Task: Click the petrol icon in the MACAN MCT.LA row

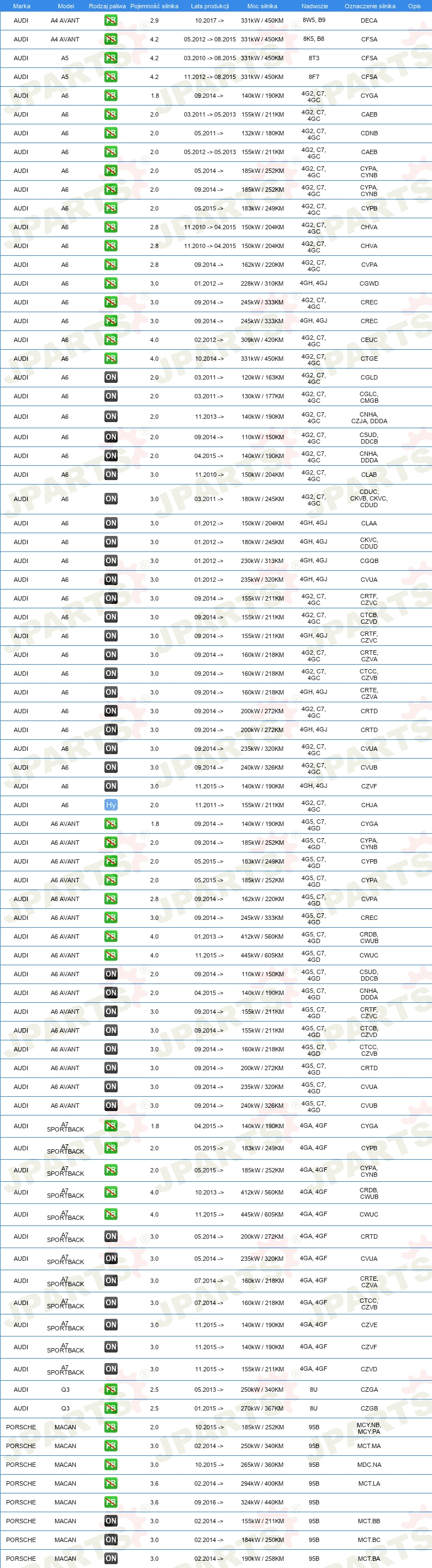Action: pos(110,1483)
